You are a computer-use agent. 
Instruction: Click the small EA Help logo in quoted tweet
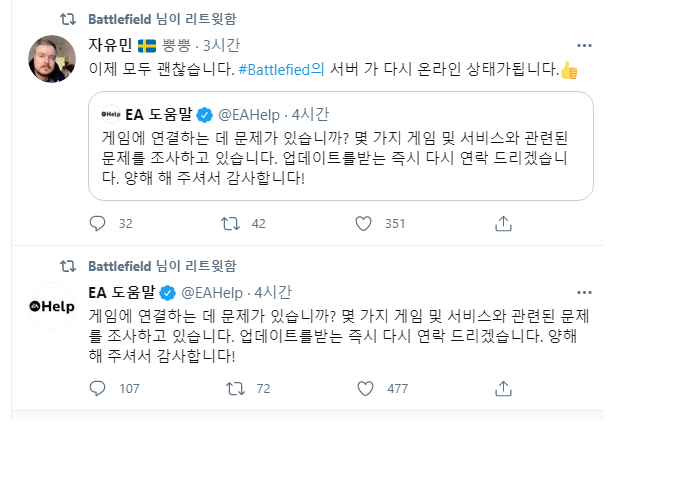click(x=110, y=113)
